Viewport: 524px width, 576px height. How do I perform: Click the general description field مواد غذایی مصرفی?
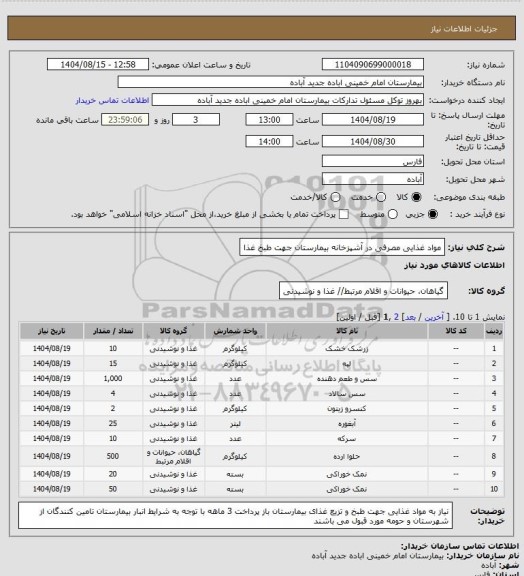tap(342, 247)
